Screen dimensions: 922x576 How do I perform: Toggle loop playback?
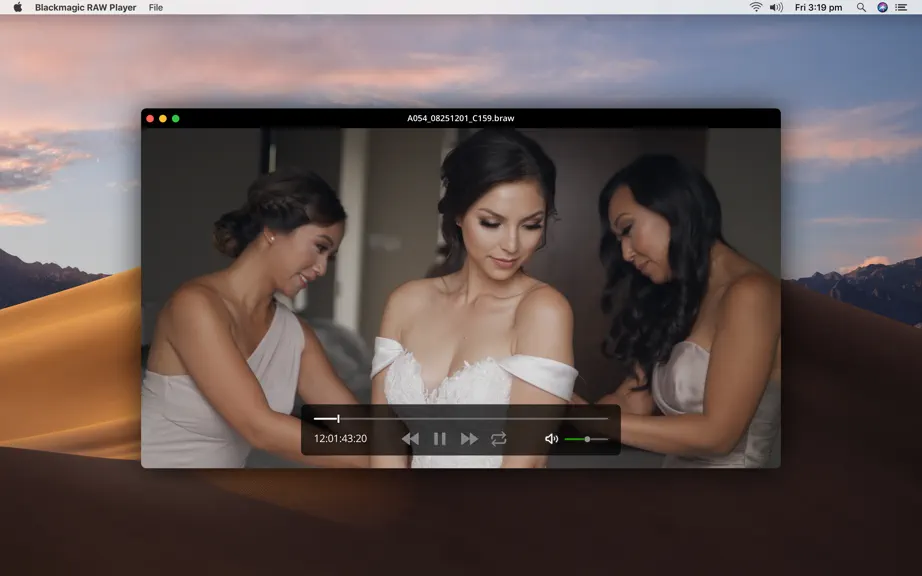499,438
